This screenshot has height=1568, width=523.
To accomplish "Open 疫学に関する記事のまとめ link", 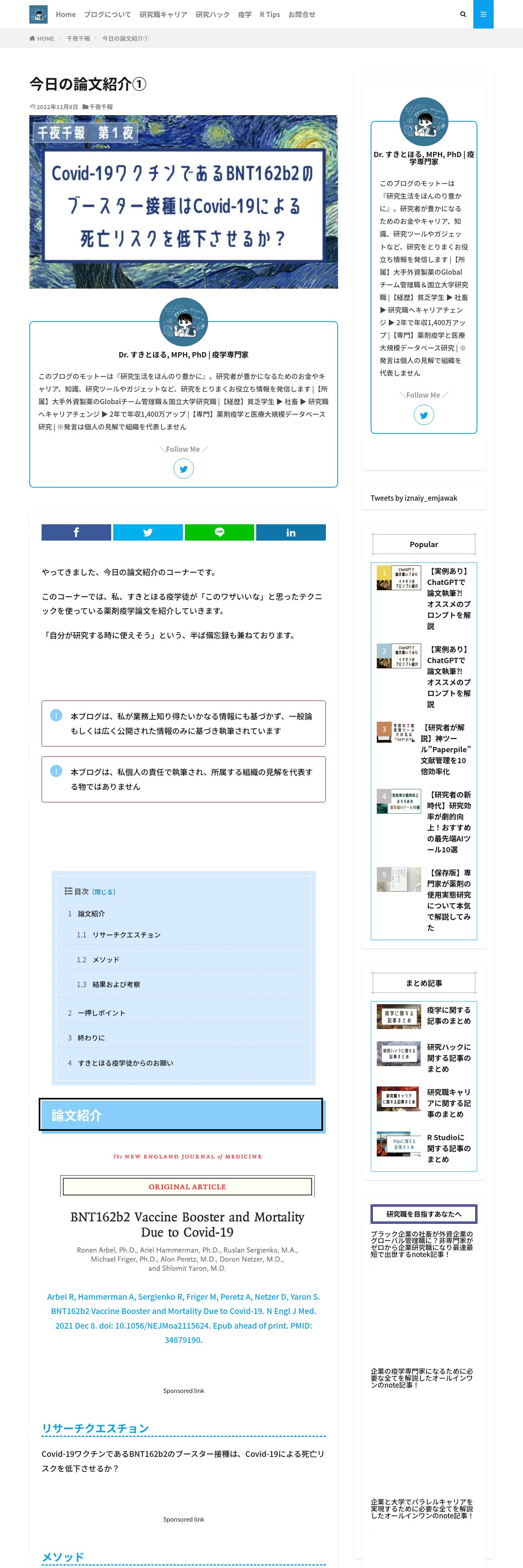I will (449, 1015).
